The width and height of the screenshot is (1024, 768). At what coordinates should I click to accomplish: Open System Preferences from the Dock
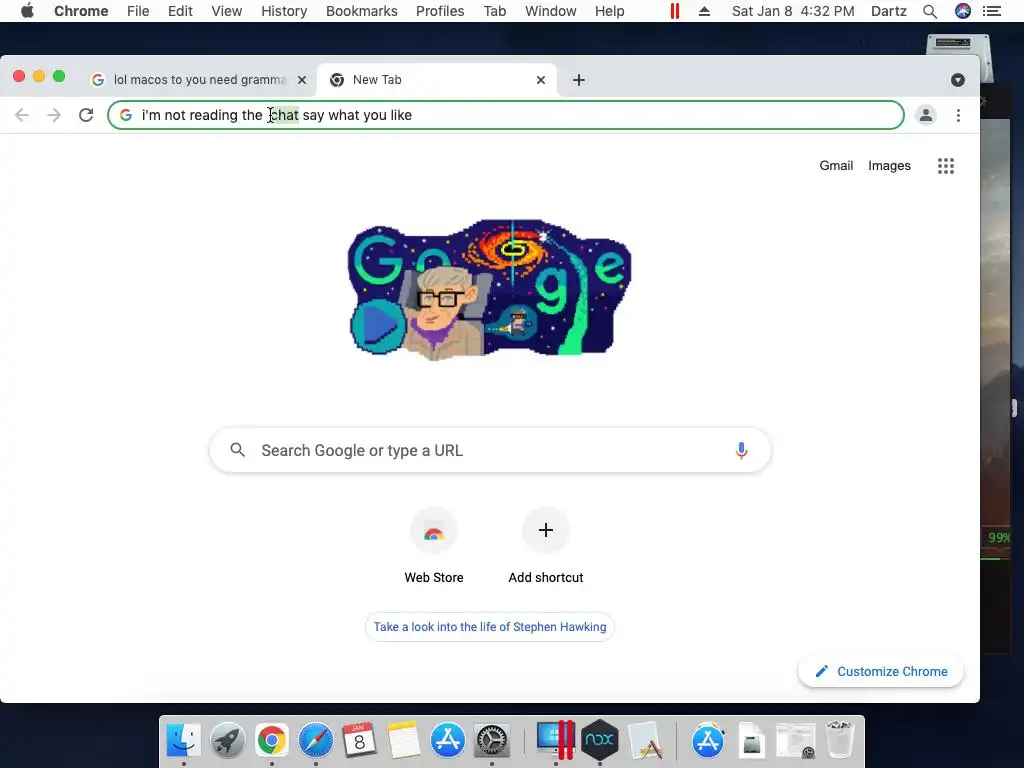(x=491, y=741)
